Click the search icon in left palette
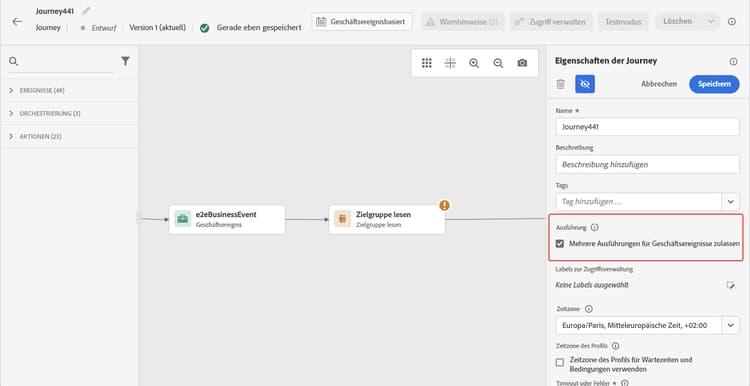Image resolution: width=750 pixels, height=386 pixels. (13, 61)
